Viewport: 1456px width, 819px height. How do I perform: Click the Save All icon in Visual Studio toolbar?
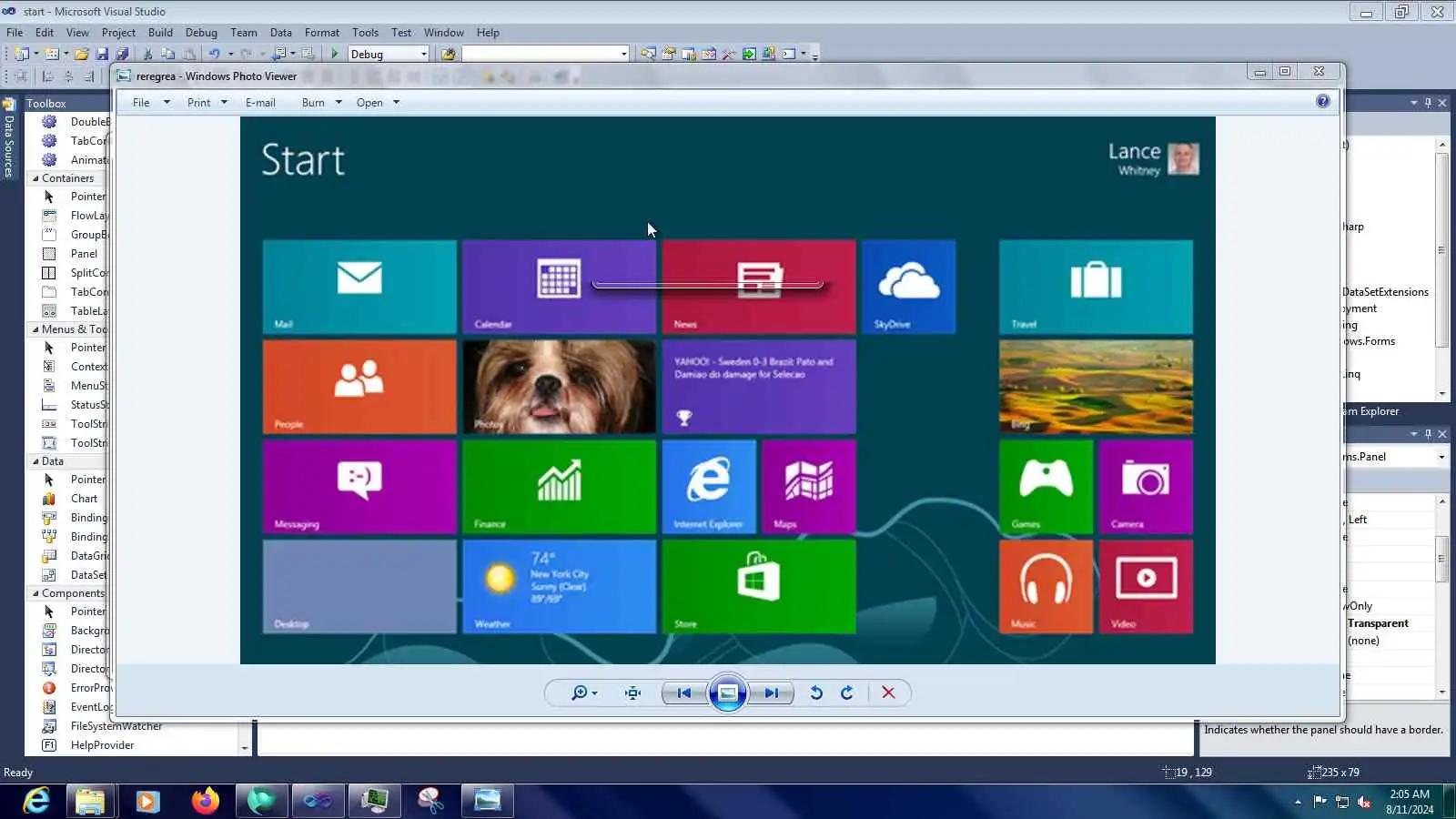click(122, 54)
